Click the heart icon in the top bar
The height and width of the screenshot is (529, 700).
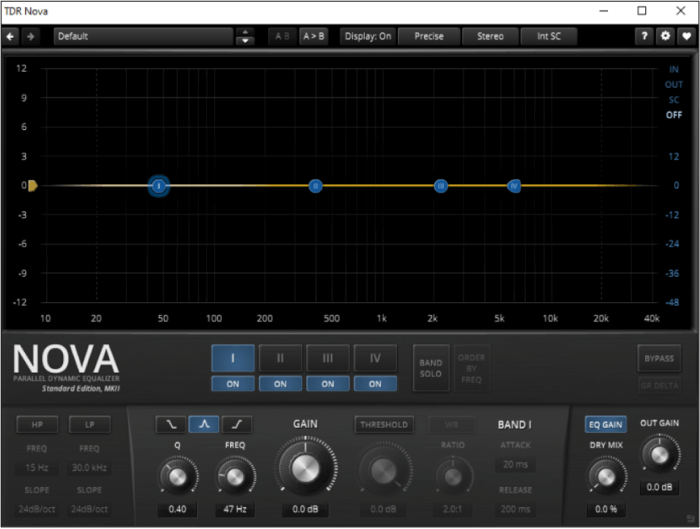687,36
